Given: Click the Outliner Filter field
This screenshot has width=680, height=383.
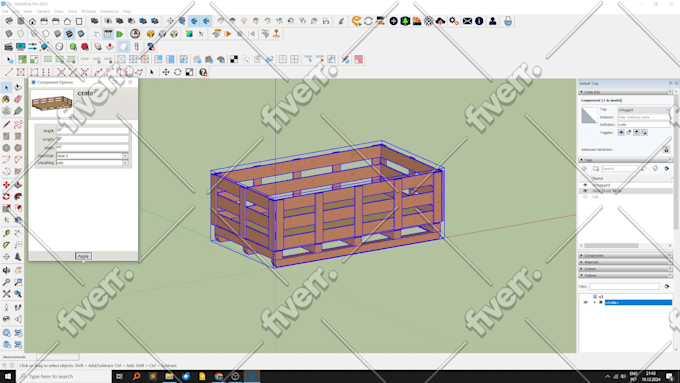Looking at the screenshot, I should (x=624, y=286).
